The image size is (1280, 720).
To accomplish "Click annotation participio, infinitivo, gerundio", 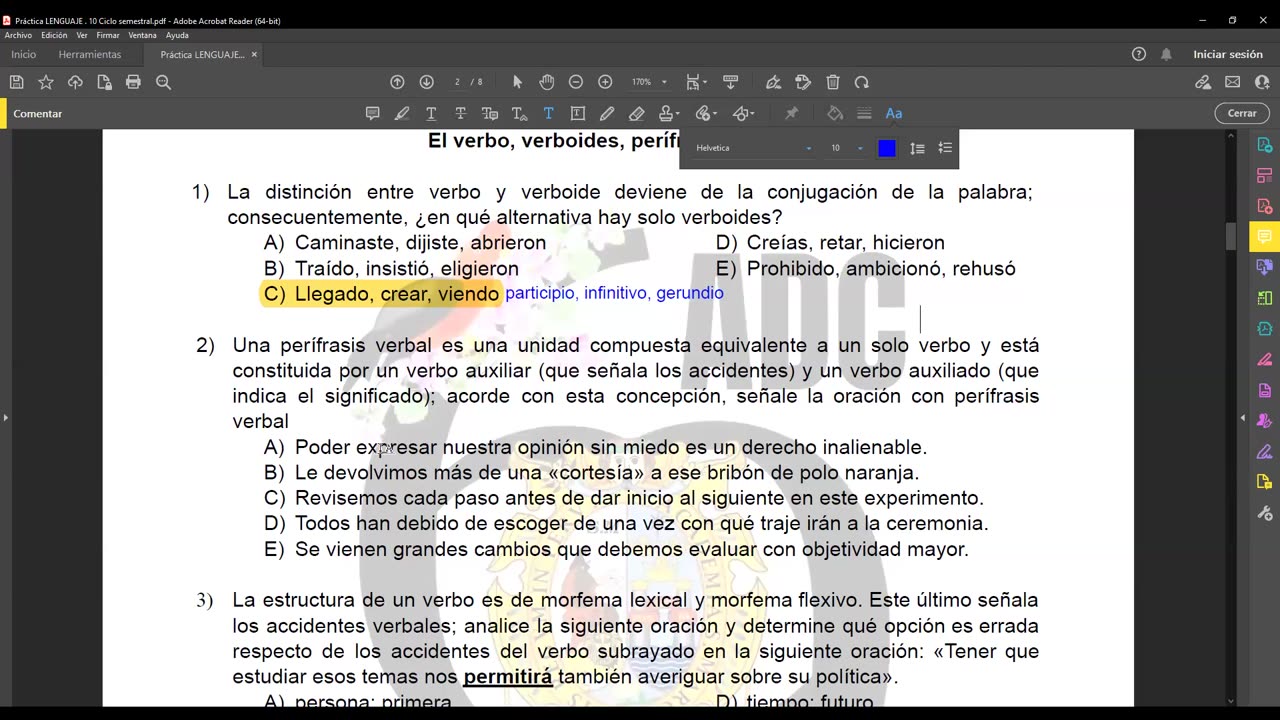I will [614, 293].
